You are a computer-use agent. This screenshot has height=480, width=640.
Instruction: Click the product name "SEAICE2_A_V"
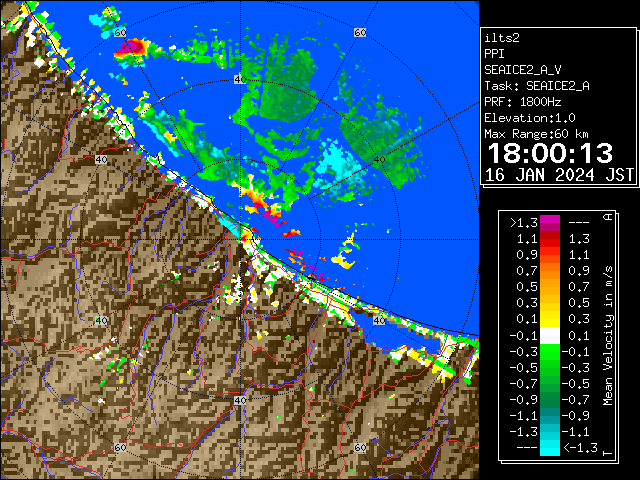[523, 70]
